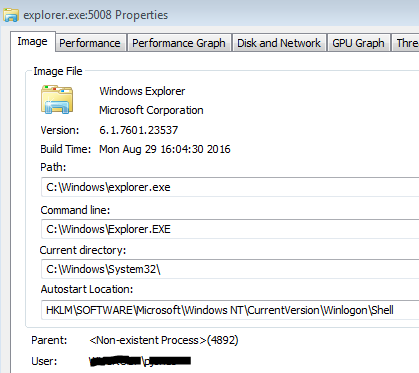Click the explorer.exe title bar folder icon
The image size is (419, 373).
[11, 15]
